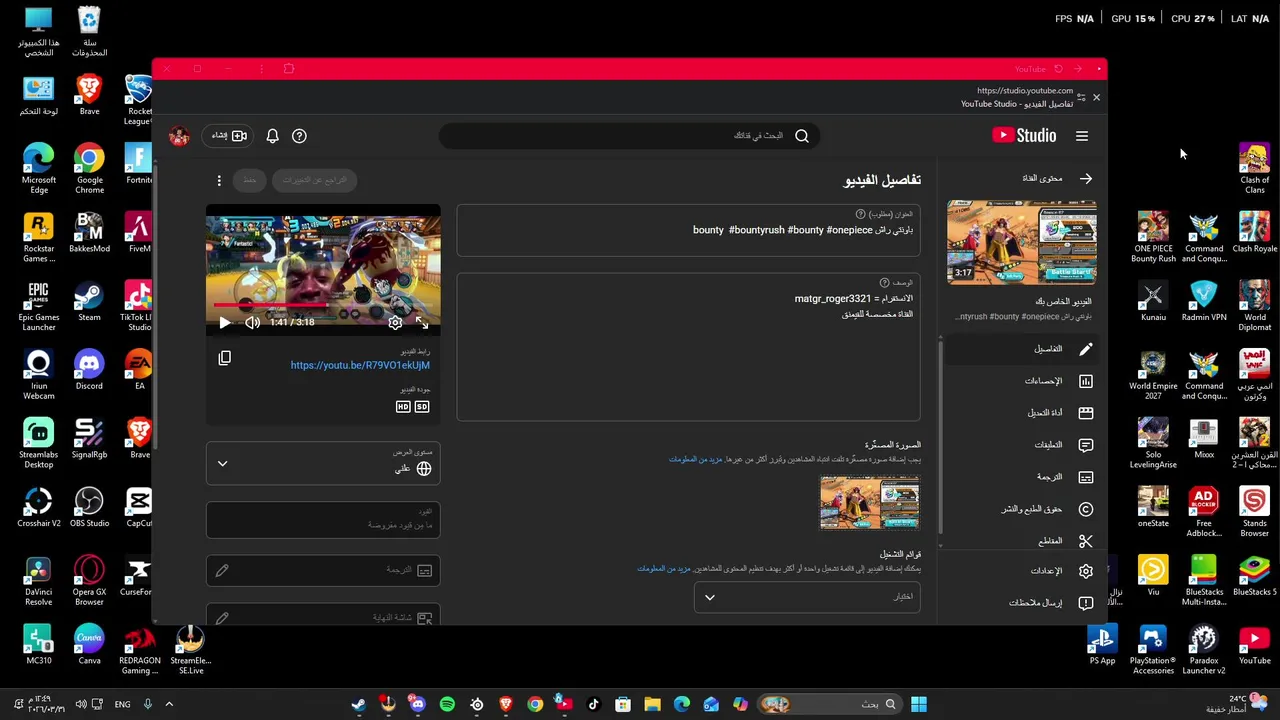The height and width of the screenshot is (720, 1280).
Task: Click the video progress bar
Action: (x=323, y=305)
